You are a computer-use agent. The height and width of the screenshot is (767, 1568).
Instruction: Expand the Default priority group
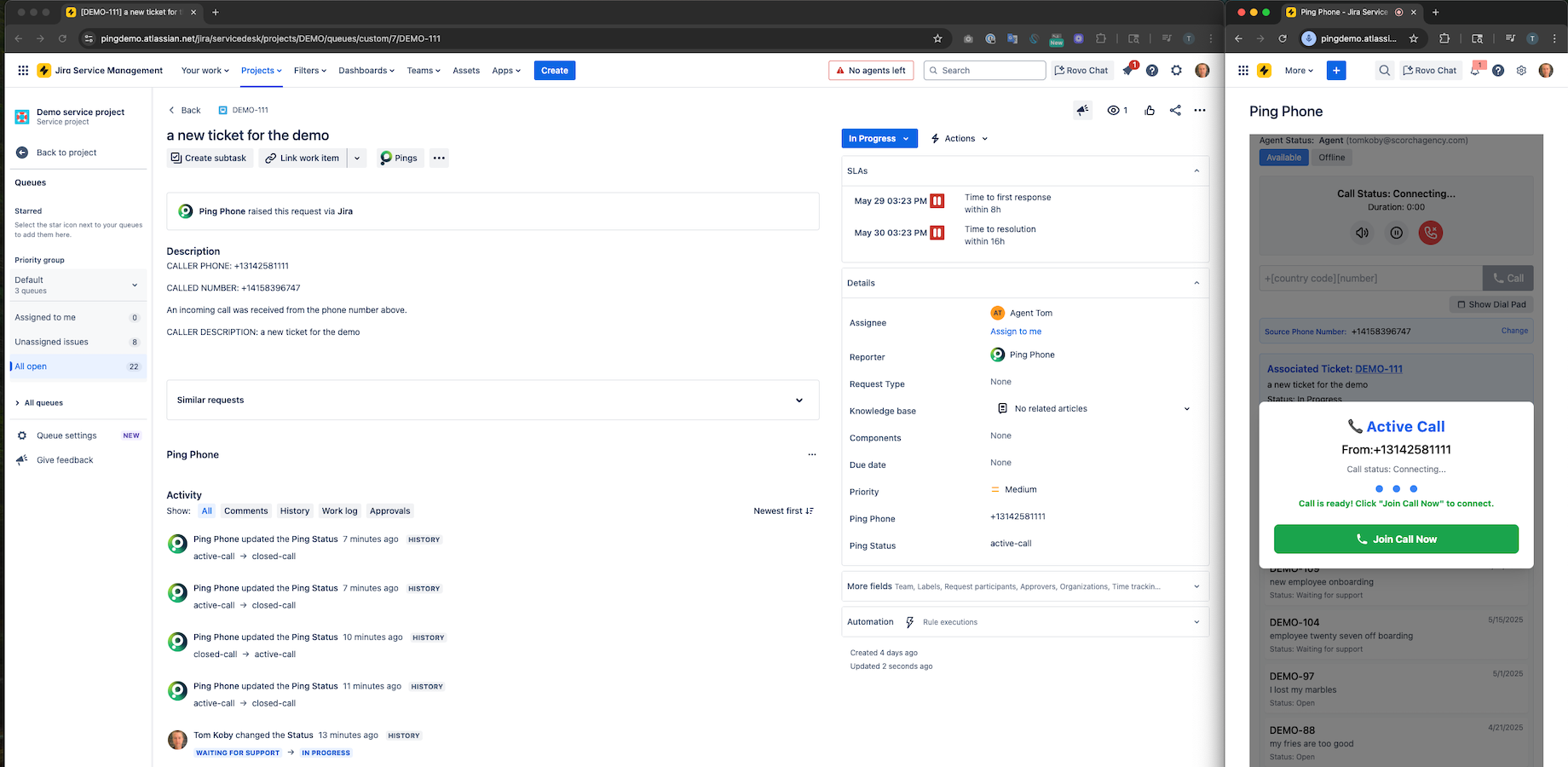pyautogui.click(x=78, y=285)
